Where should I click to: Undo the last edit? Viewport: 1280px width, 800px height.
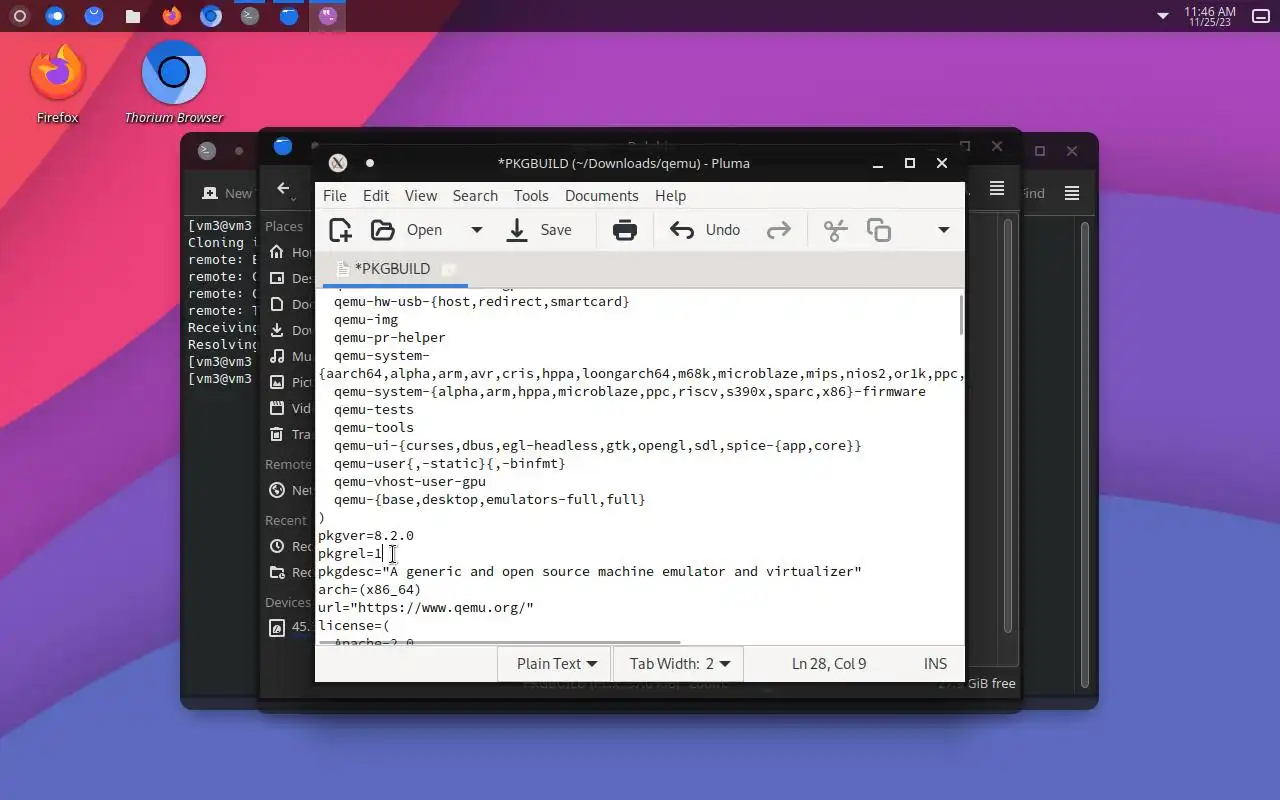click(705, 230)
